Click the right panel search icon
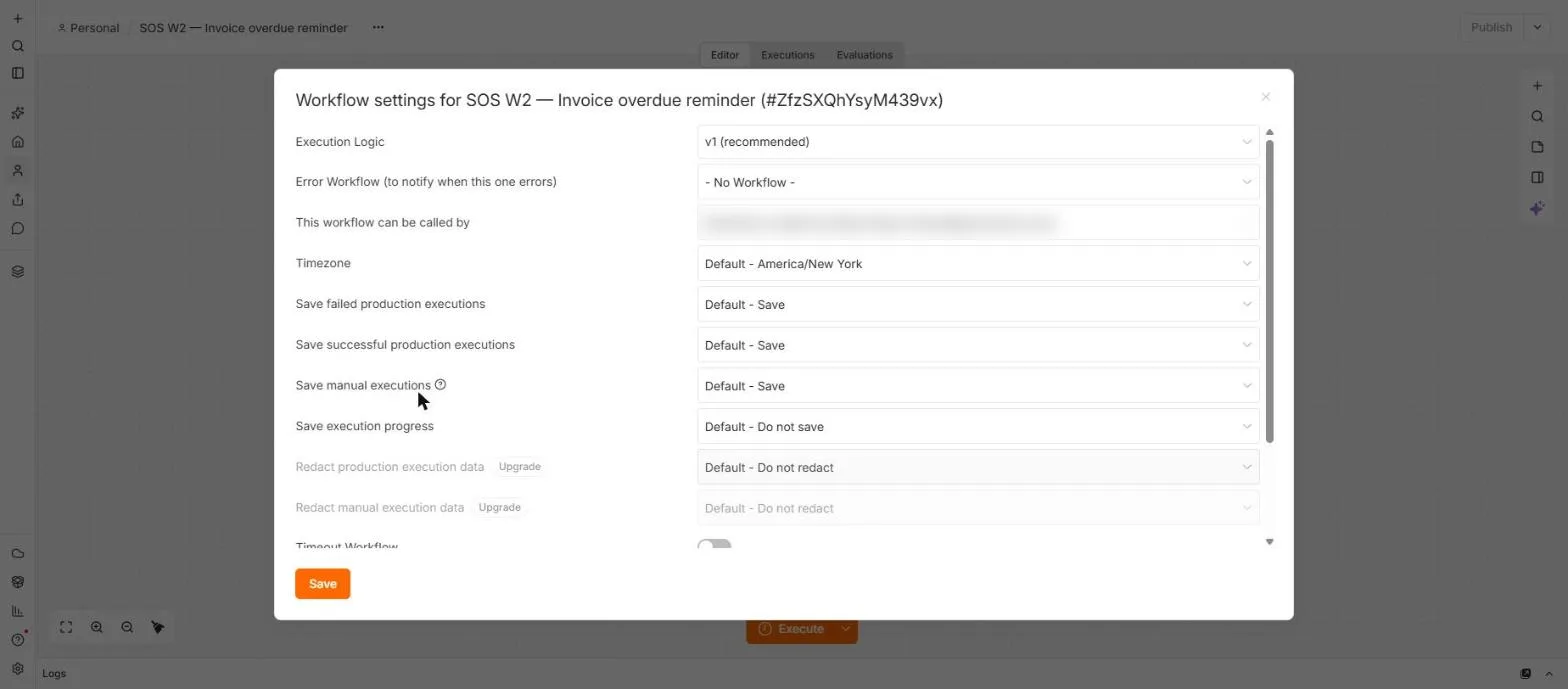The image size is (1568, 689). tap(1537, 116)
